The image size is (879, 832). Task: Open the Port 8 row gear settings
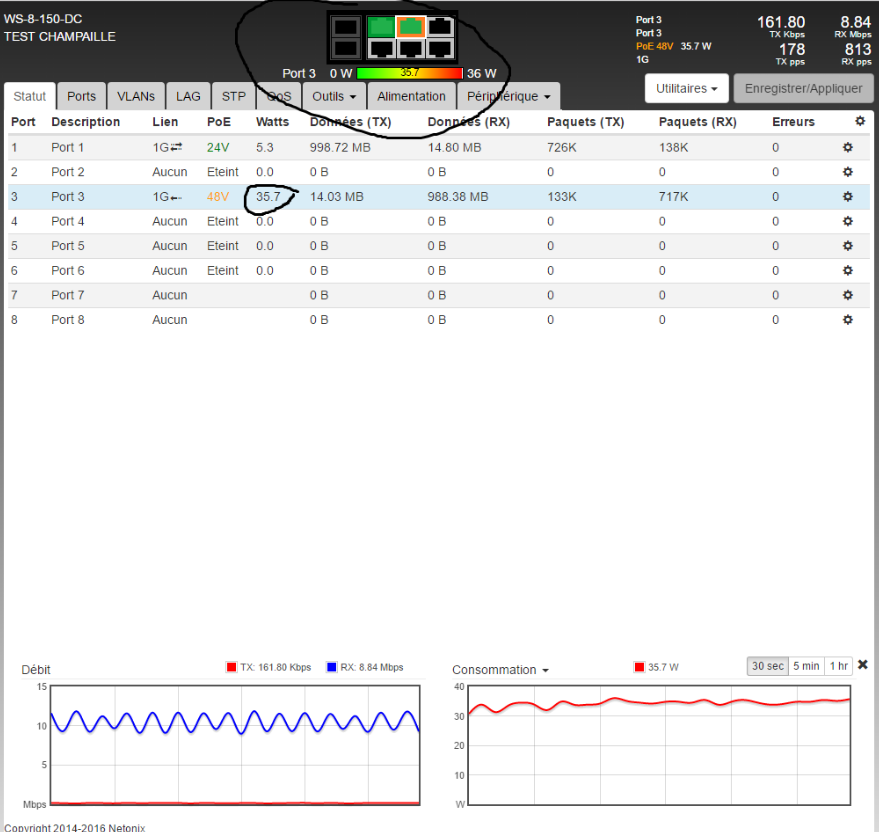pyautogui.click(x=847, y=320)
